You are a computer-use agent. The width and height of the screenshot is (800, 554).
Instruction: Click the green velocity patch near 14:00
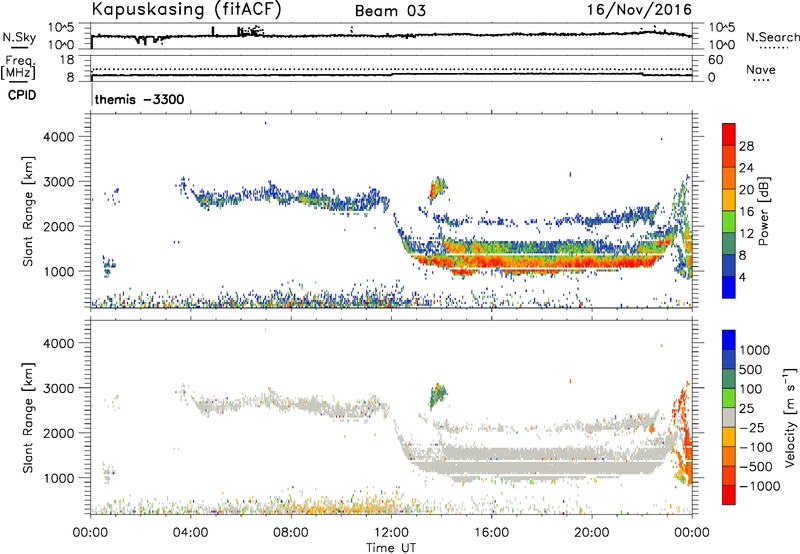(438, 395)
